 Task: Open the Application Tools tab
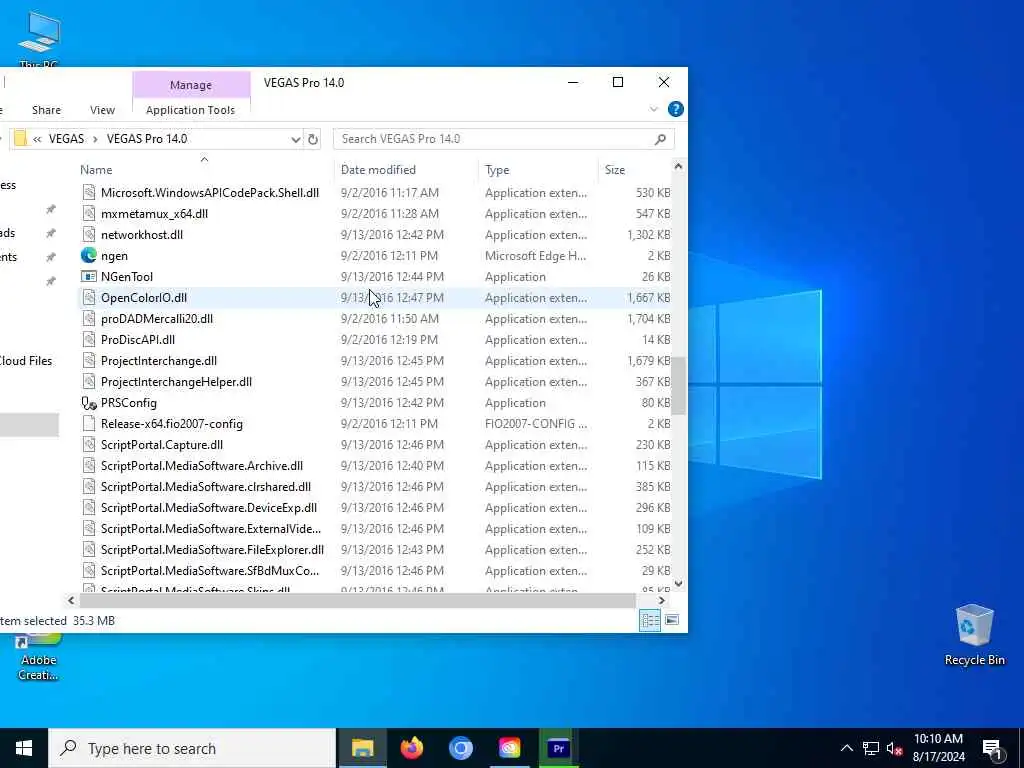(190, 110)
